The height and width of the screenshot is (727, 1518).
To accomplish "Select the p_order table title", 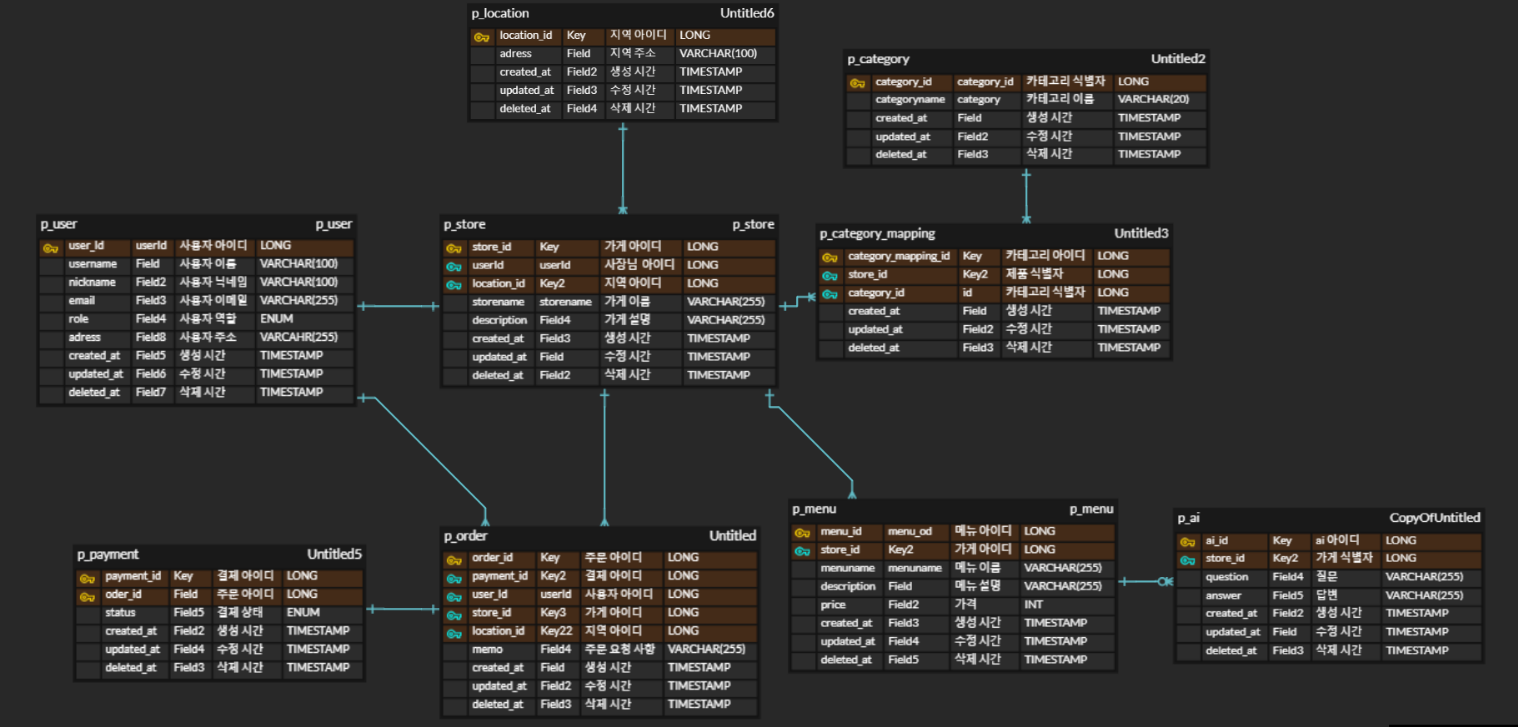I will pos(466,536).
